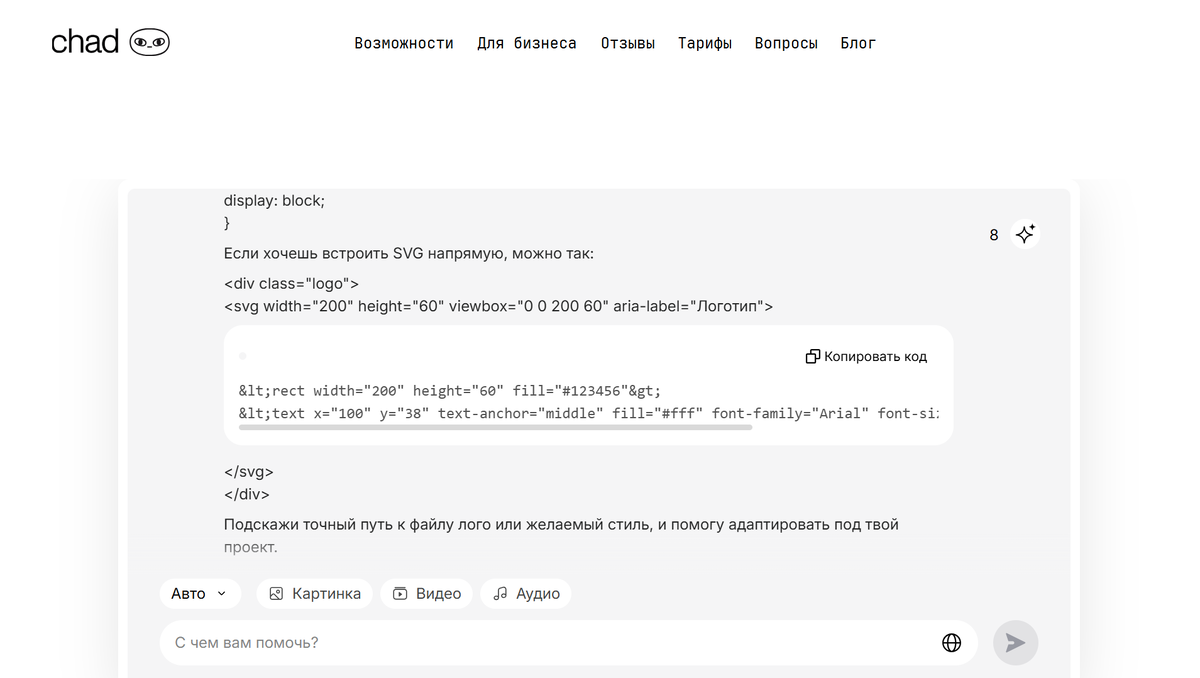Screen dimensions: 1200x678
Task: Click the sparkle tokens icon next to 8
Action: click(x=1025, y=234)
